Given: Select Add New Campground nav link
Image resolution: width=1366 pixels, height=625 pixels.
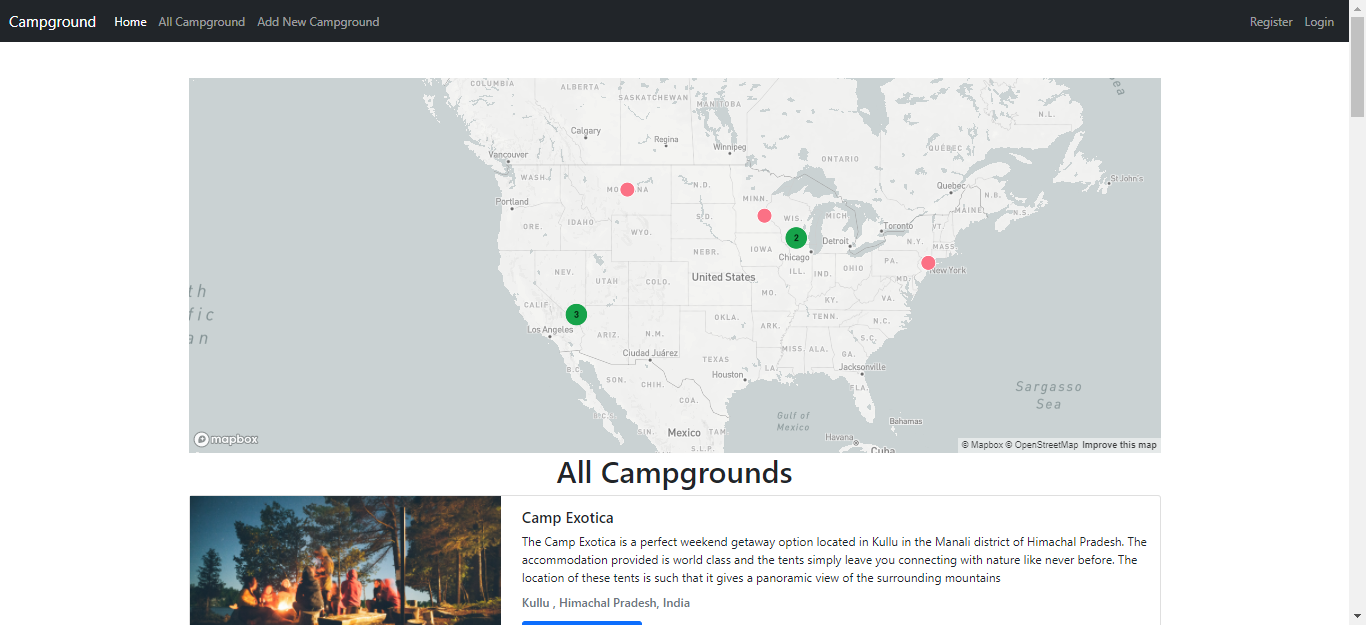Looking at the screenshot, I should 318,22.
